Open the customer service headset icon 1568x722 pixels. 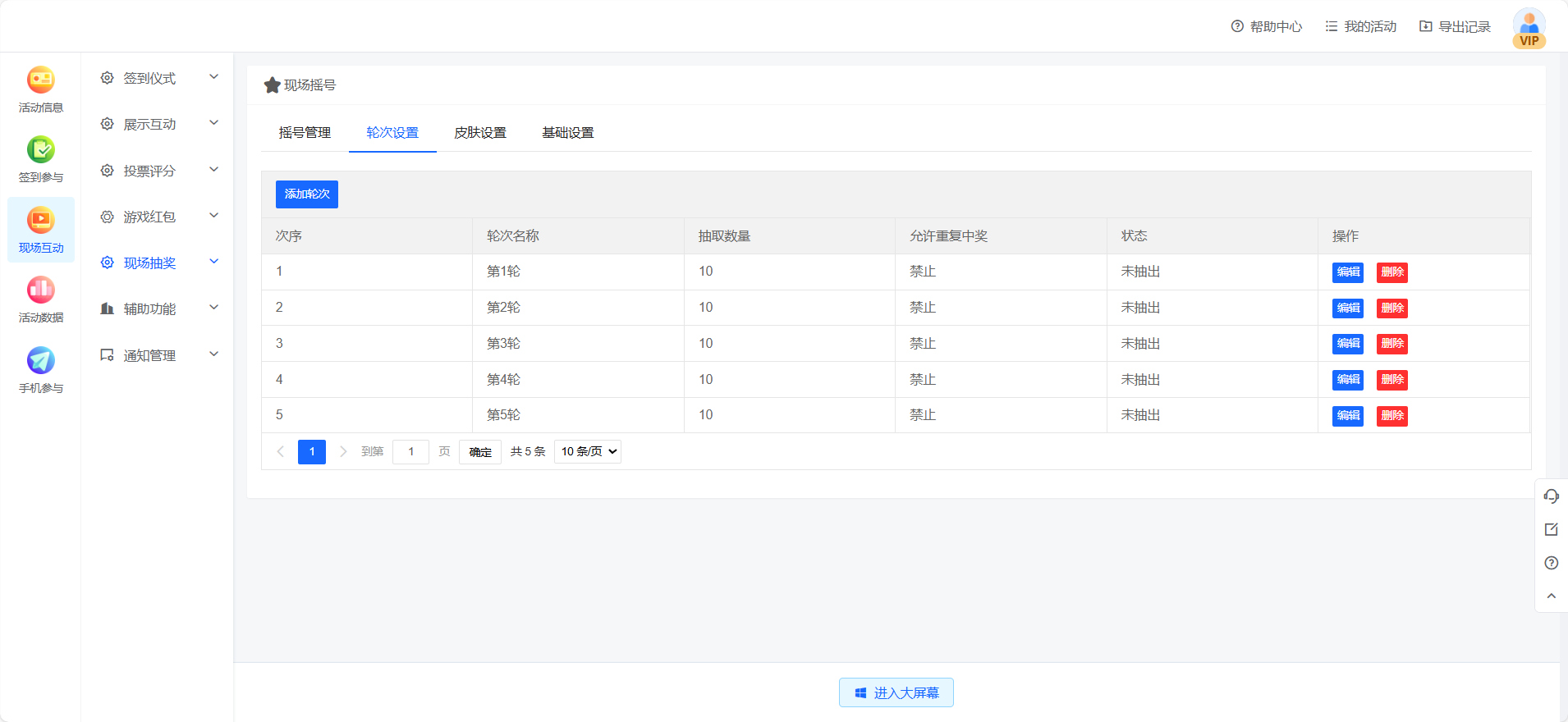point(1551,496)
